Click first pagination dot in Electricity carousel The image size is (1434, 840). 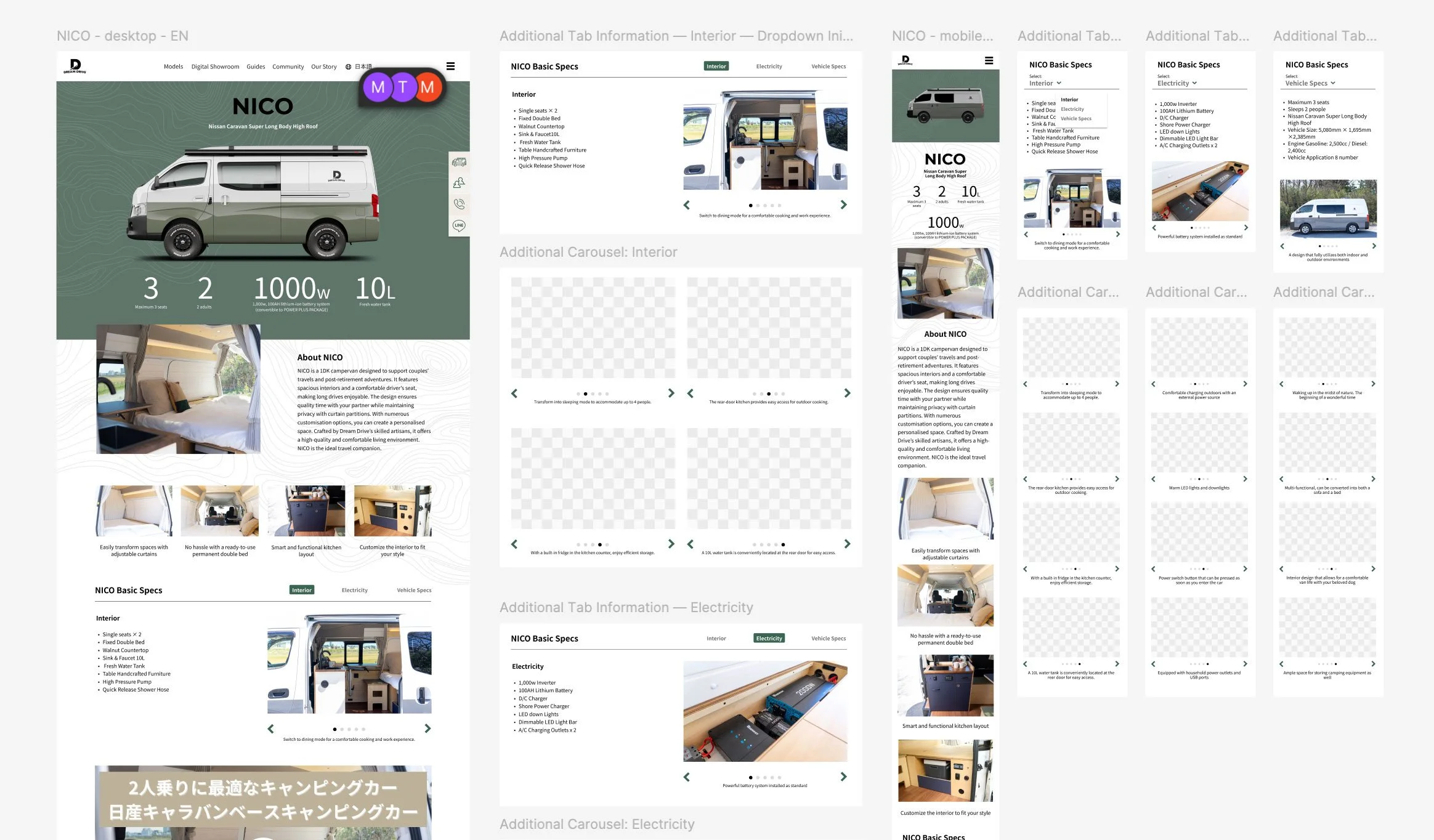click(750, 778)
